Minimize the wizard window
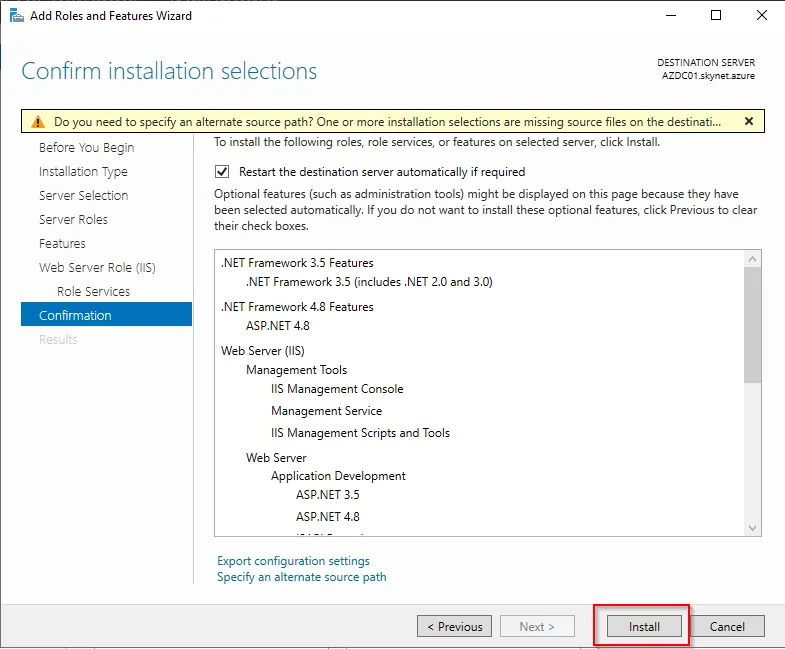 point(671,16)
